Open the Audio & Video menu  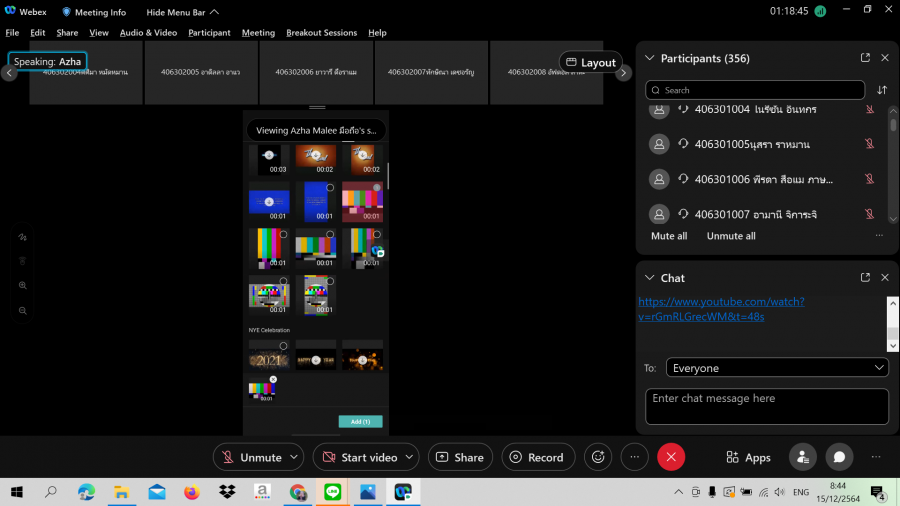pyautogui.click(x=148, y=33)
